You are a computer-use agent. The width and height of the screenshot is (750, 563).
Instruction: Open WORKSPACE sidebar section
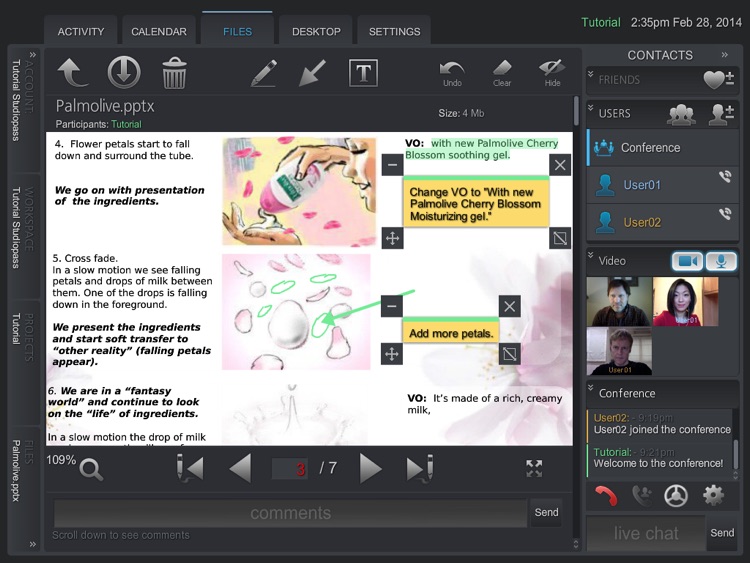[x=22, y=236]
